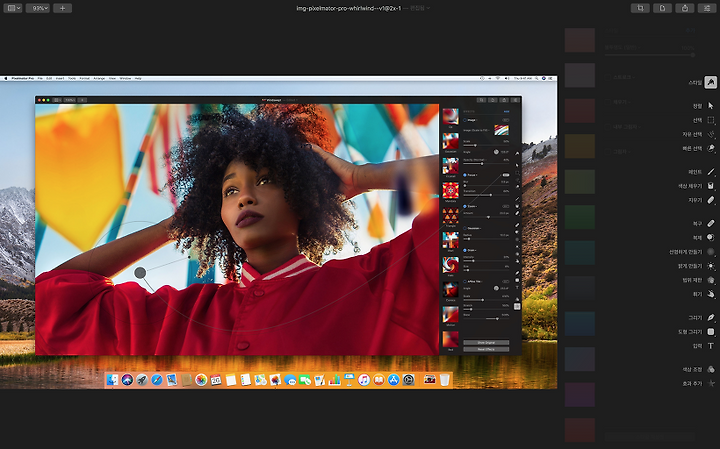Open the 효과 추가 add effects tool
The width and height of the screenshot is (720, 449).
[x=711, y=383]
